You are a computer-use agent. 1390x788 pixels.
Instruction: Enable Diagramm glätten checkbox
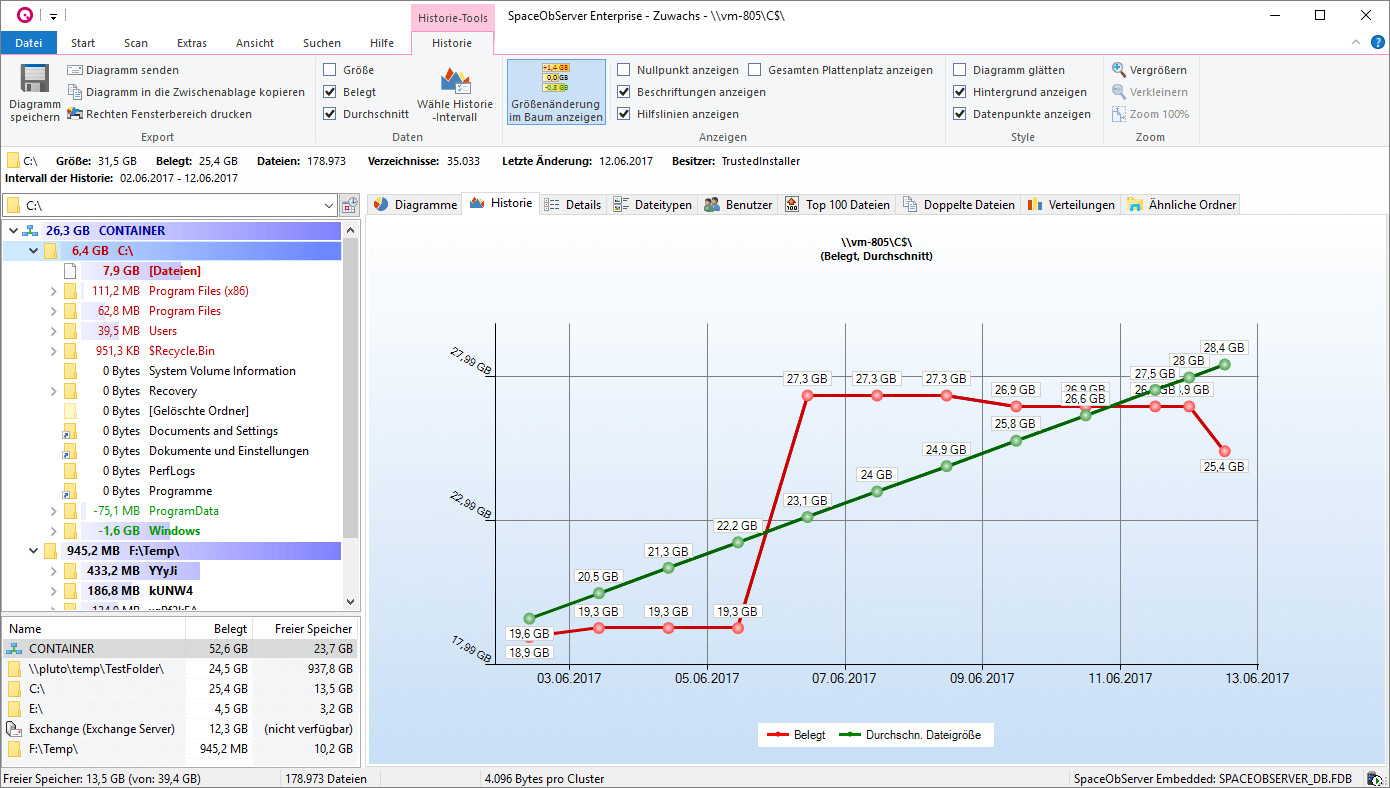pos(959,70)
